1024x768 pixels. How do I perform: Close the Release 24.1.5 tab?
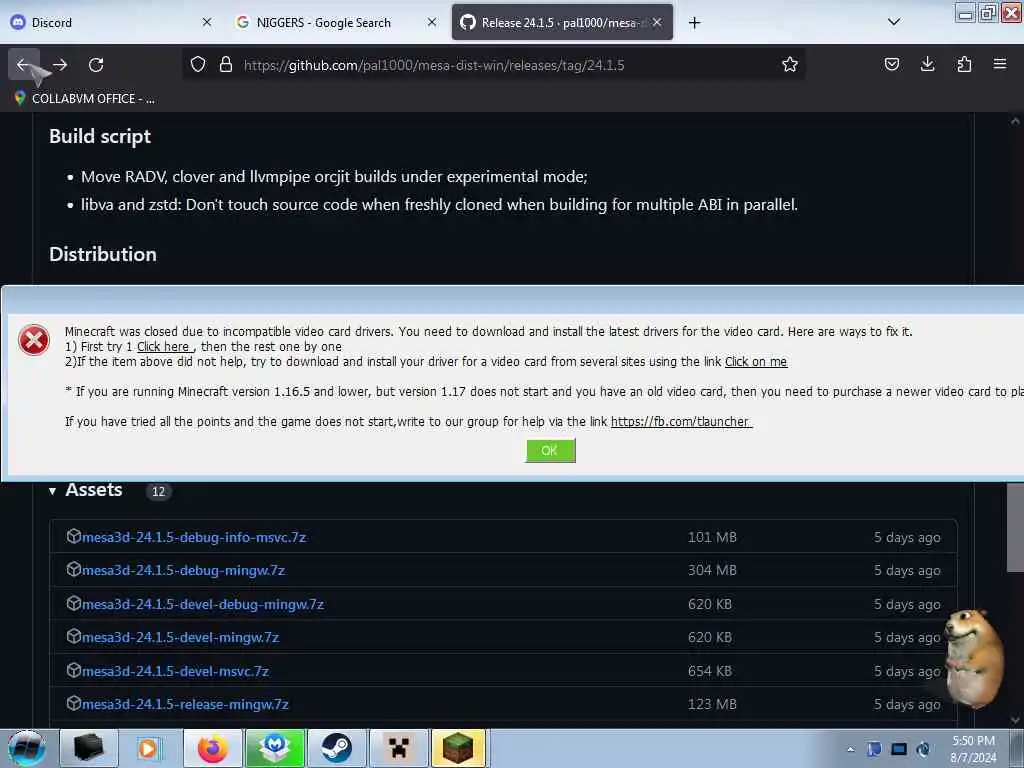(657, 22)
